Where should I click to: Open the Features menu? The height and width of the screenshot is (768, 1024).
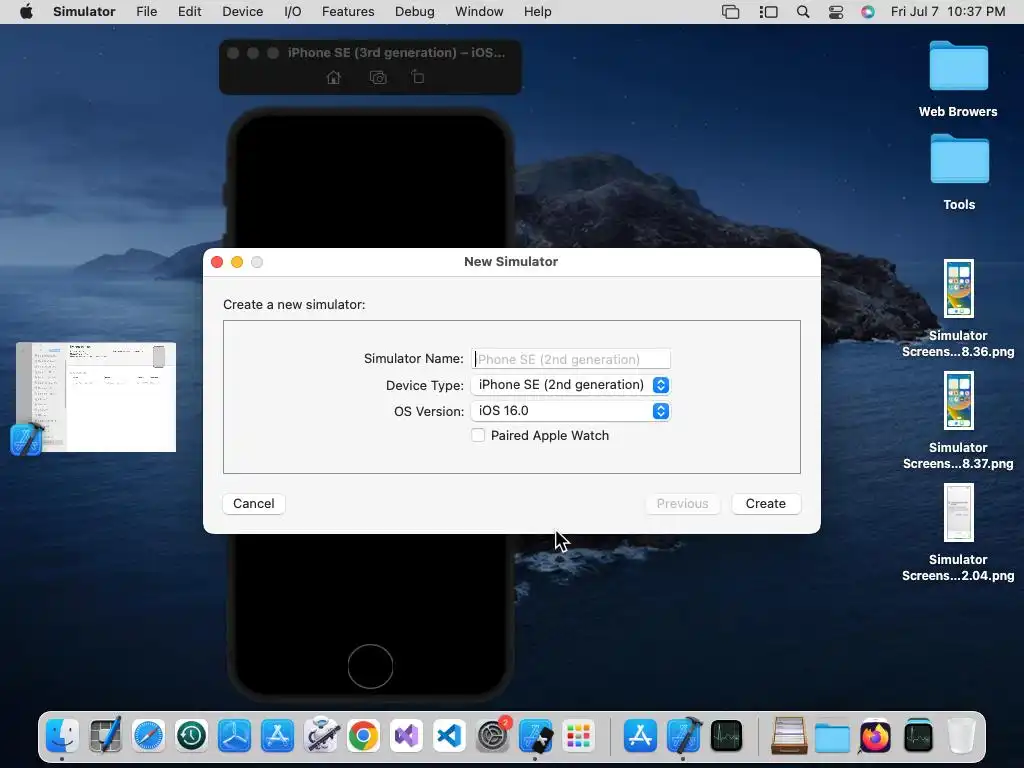348,12
